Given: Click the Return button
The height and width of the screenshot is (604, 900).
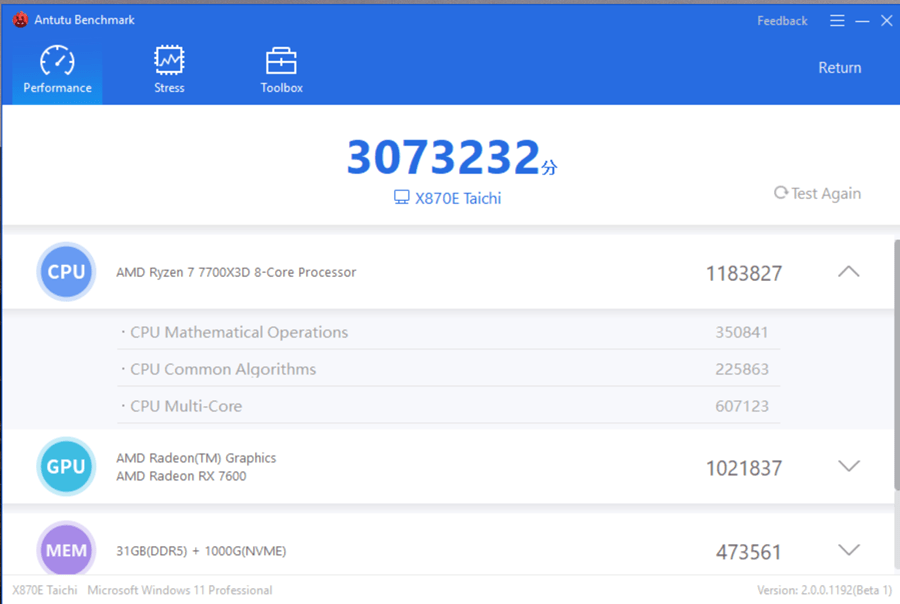Looking at the screenshot, I should pyautogui.click(x=840, y=68).
